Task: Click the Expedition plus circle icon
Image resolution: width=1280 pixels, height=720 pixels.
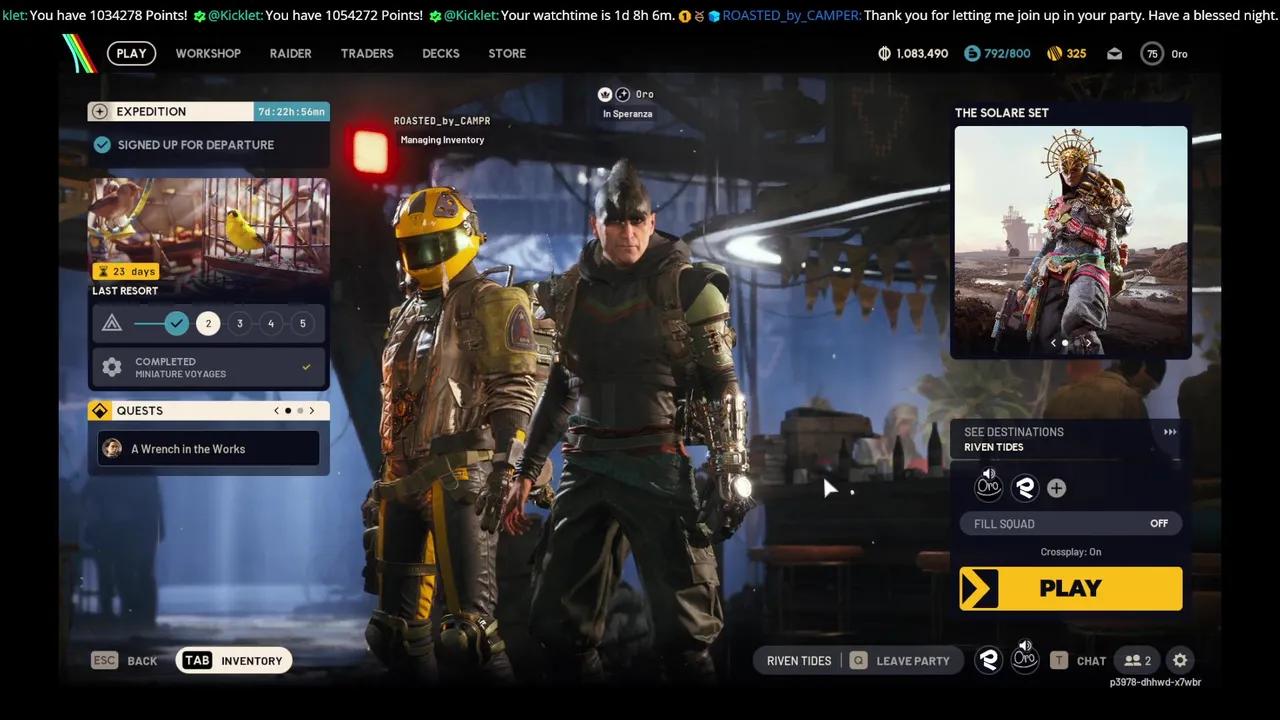Action: [x=100, y=112]
